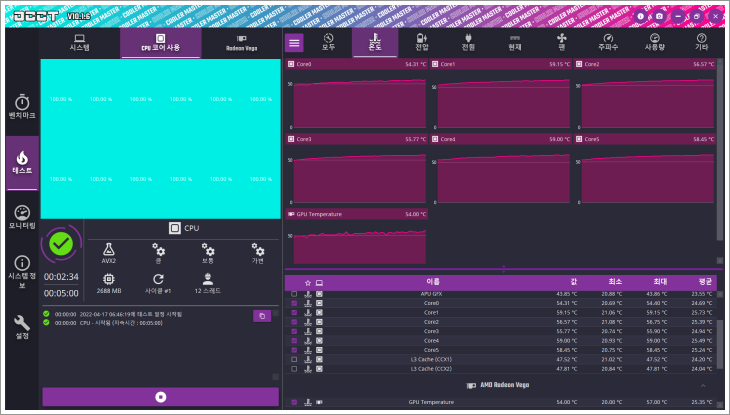
Task: Open 설정 wrench settings in sidebar
Action: [x=22, y=327]
